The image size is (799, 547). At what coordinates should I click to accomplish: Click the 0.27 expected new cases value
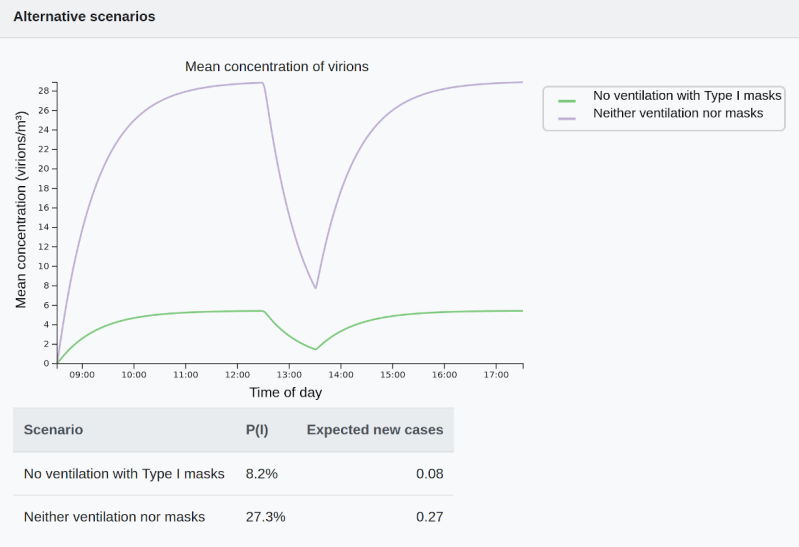point(429,517)
